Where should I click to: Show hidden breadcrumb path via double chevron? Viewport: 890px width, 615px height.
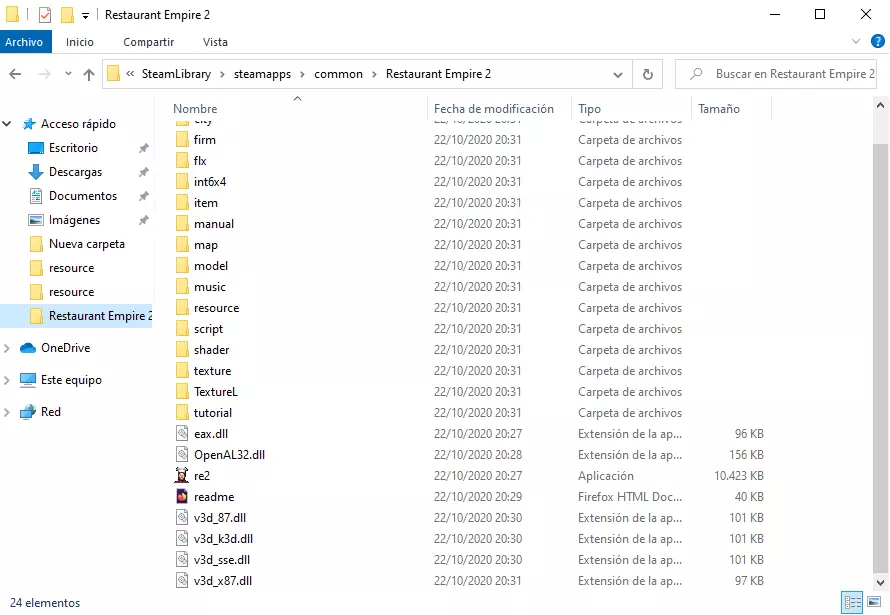point(130,74)
